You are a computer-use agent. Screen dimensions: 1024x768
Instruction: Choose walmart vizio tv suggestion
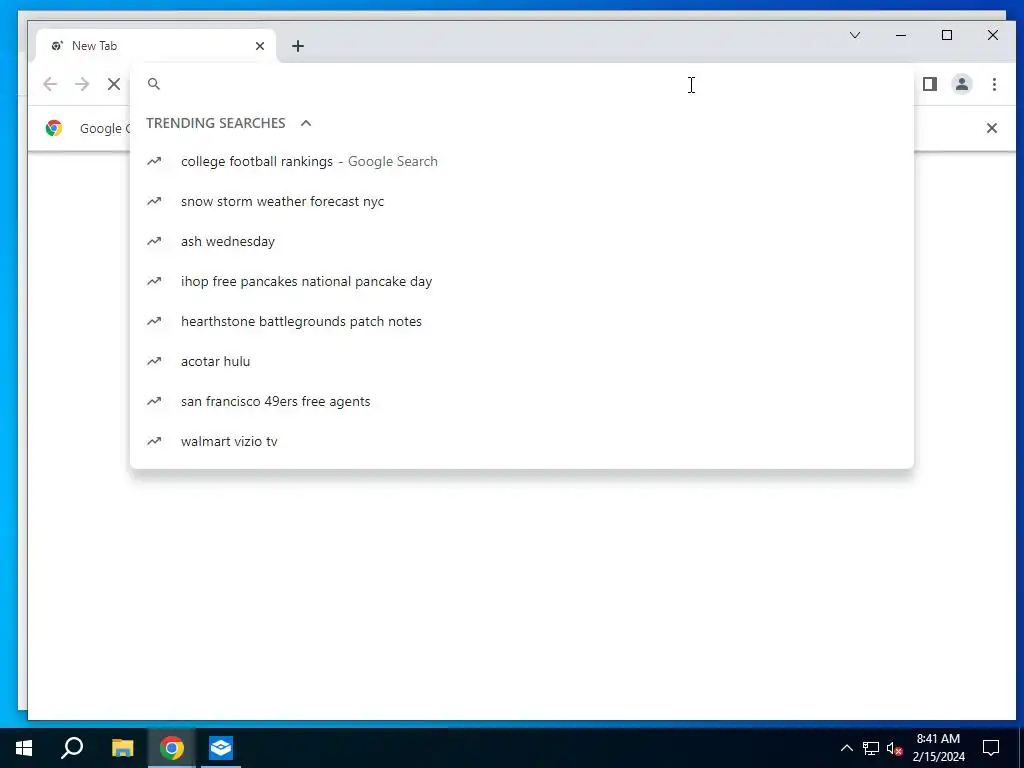521,441
